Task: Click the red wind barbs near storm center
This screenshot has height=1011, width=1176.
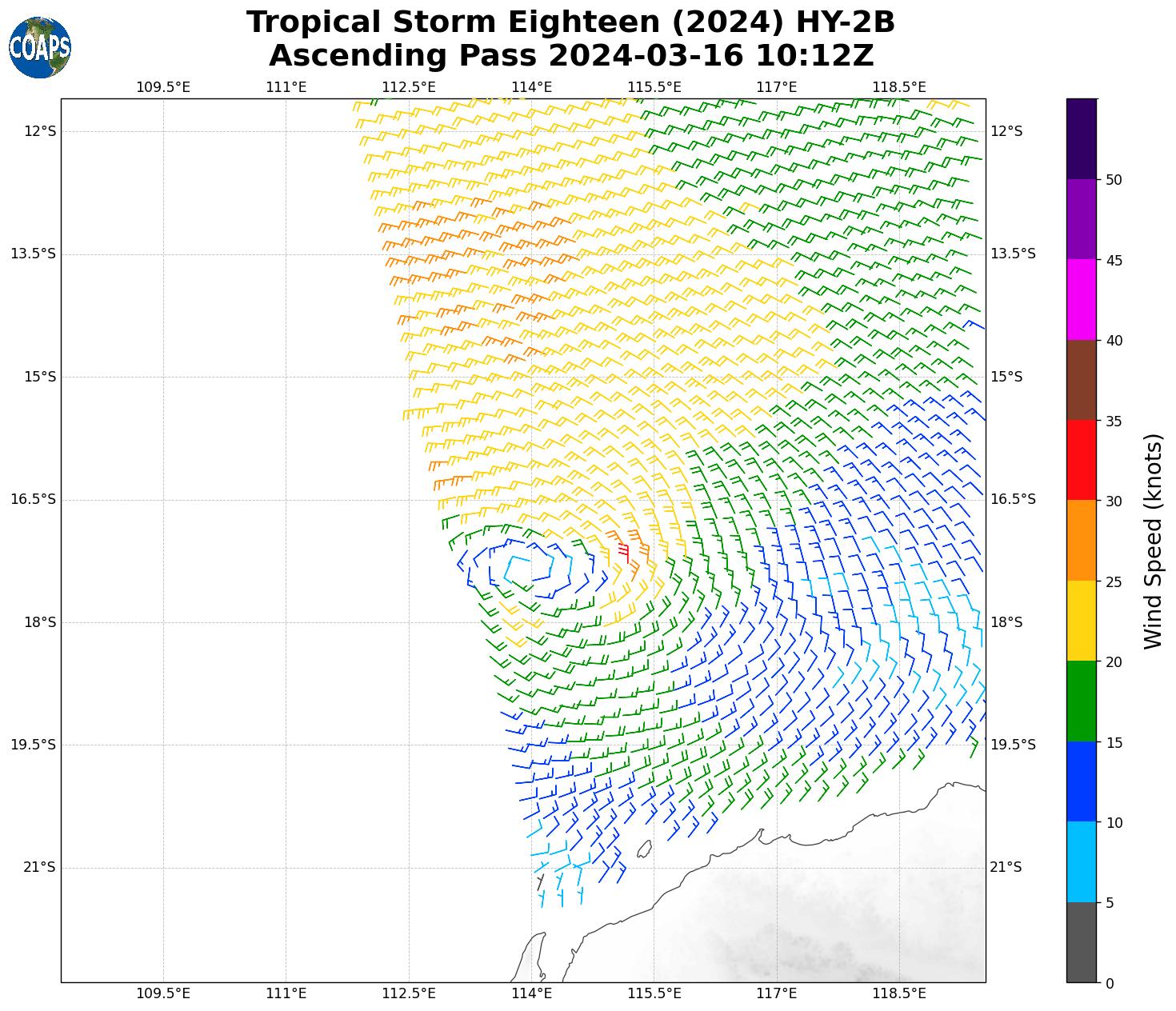Action: tap(623, 551)
